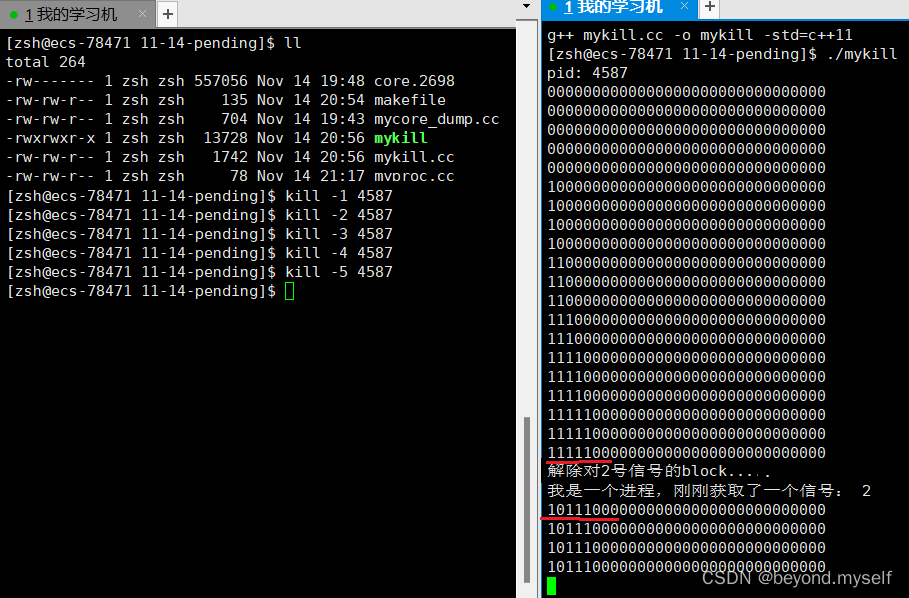The height and width of the screenshot is (598, 909).
Task: Click the line '我是一个进程，刚刚获取了一个信号： 2'
Action: (x=709, y=491)
